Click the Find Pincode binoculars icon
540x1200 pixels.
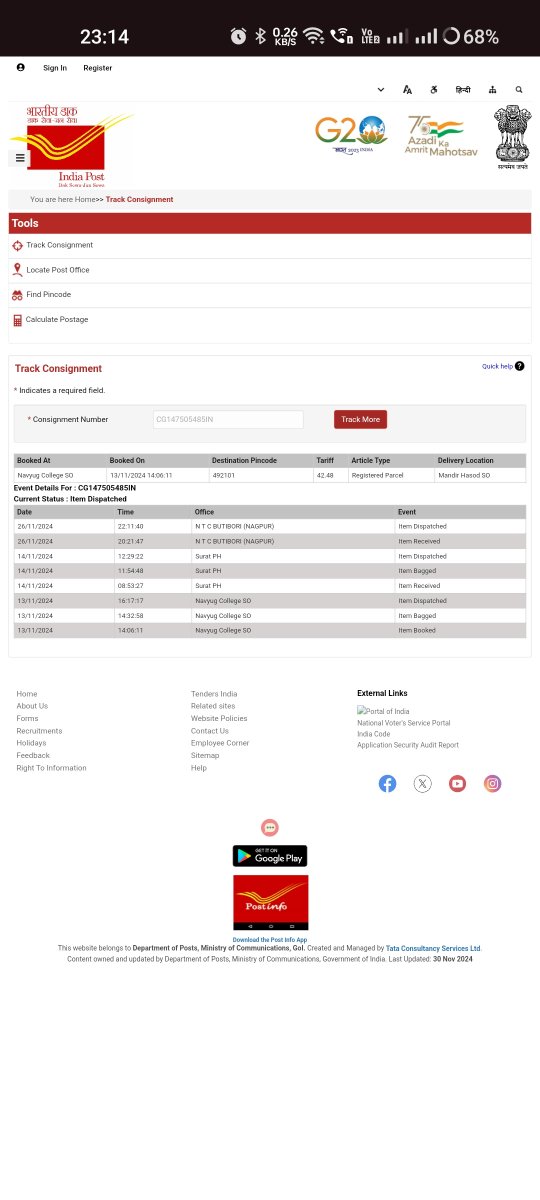(x=17, y=295)
